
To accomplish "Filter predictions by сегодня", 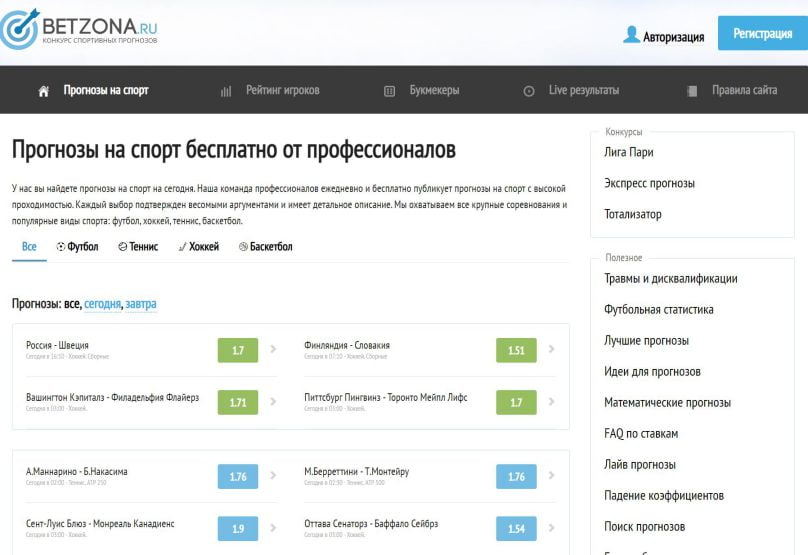I will click(103, 304).
